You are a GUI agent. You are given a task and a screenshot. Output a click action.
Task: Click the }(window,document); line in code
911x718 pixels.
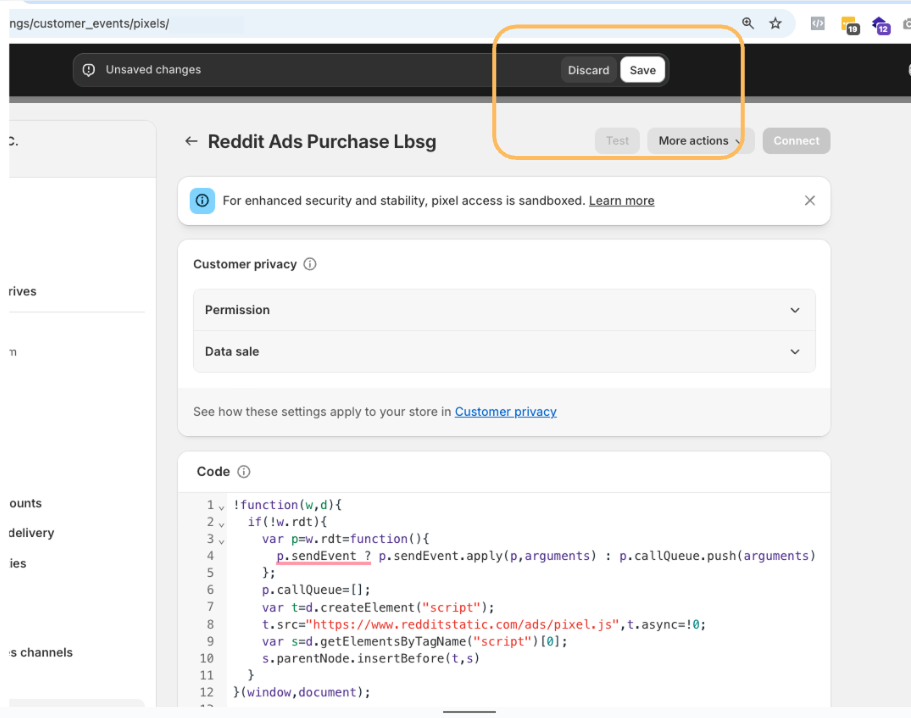(302, 692)
